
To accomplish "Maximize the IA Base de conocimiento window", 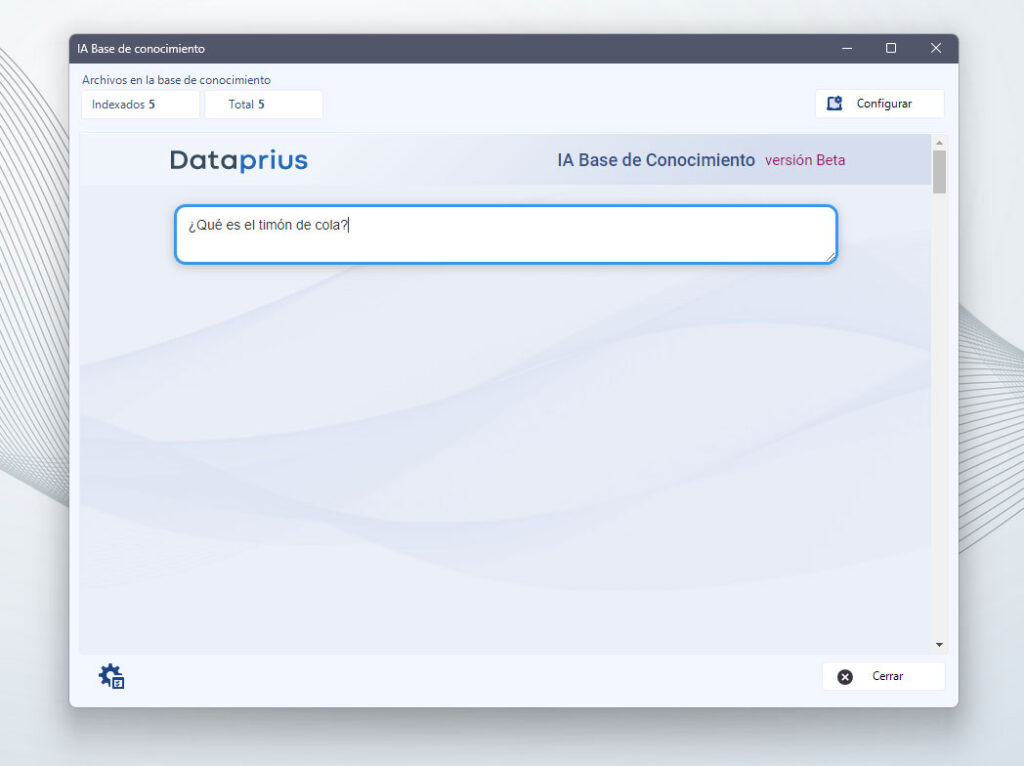I will [x=891, y=49].
